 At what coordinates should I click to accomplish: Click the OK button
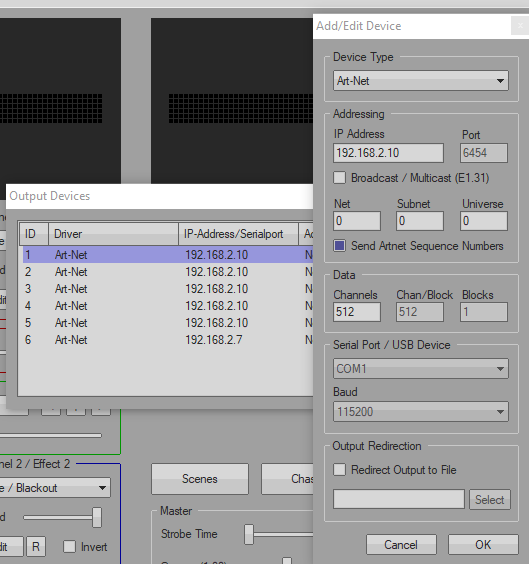[x=483, y=545]
